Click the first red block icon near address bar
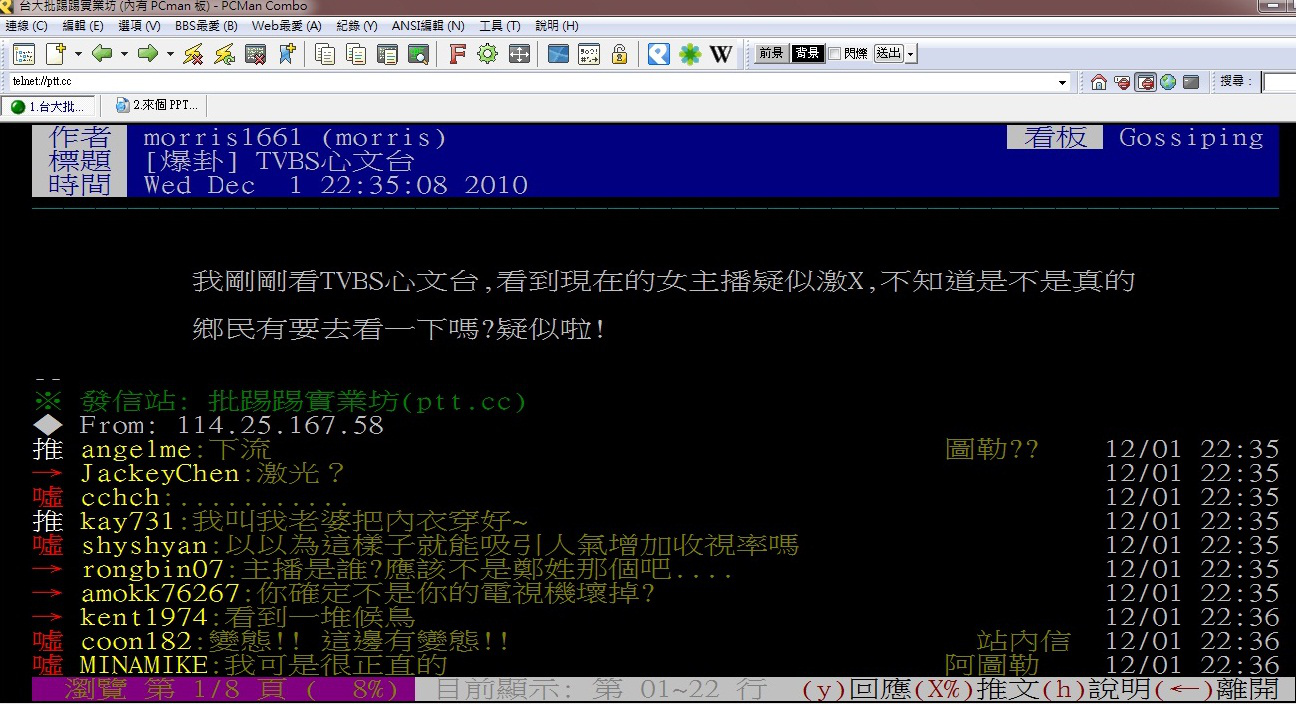The height and width of the screenshot is (704, 1296). (1123, 82)
